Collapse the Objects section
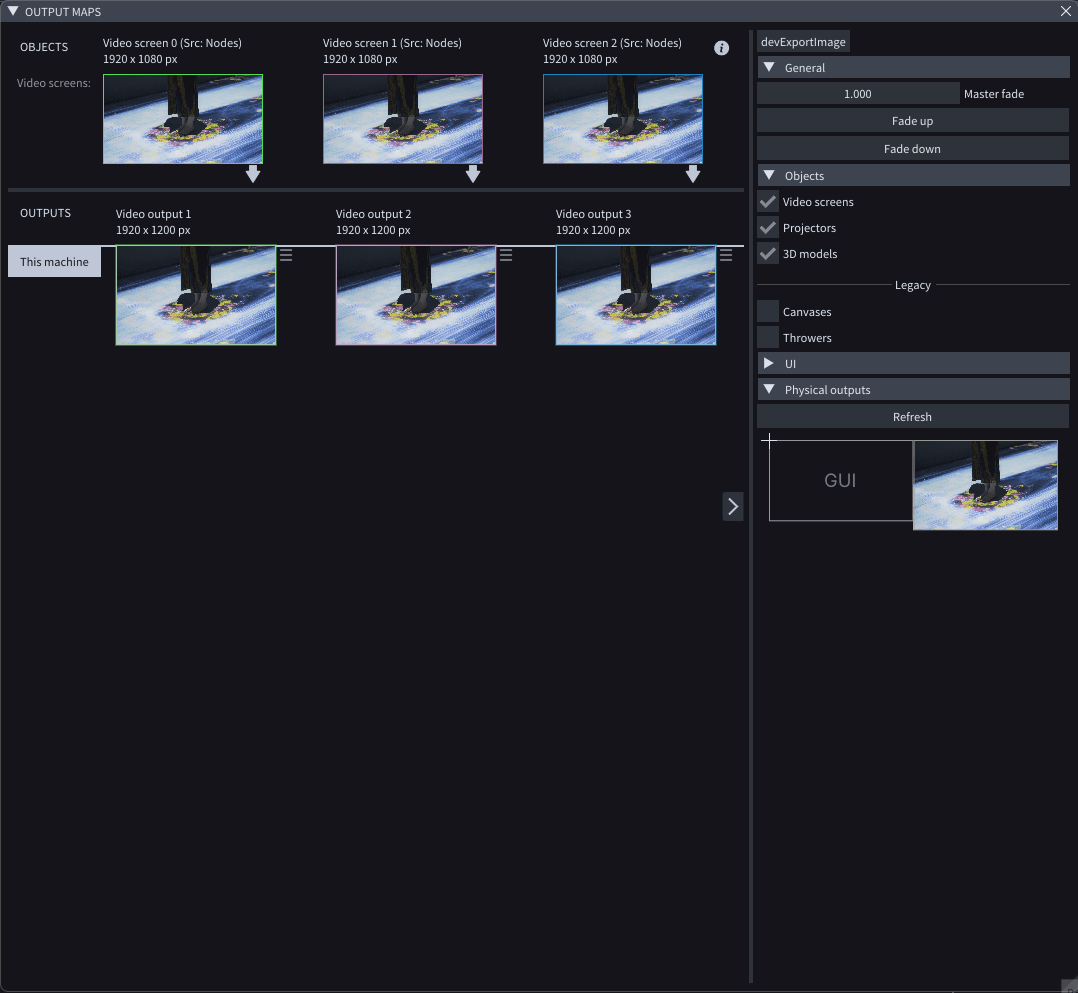Screen dimensions: 1078x993 [x=913, y=175]
